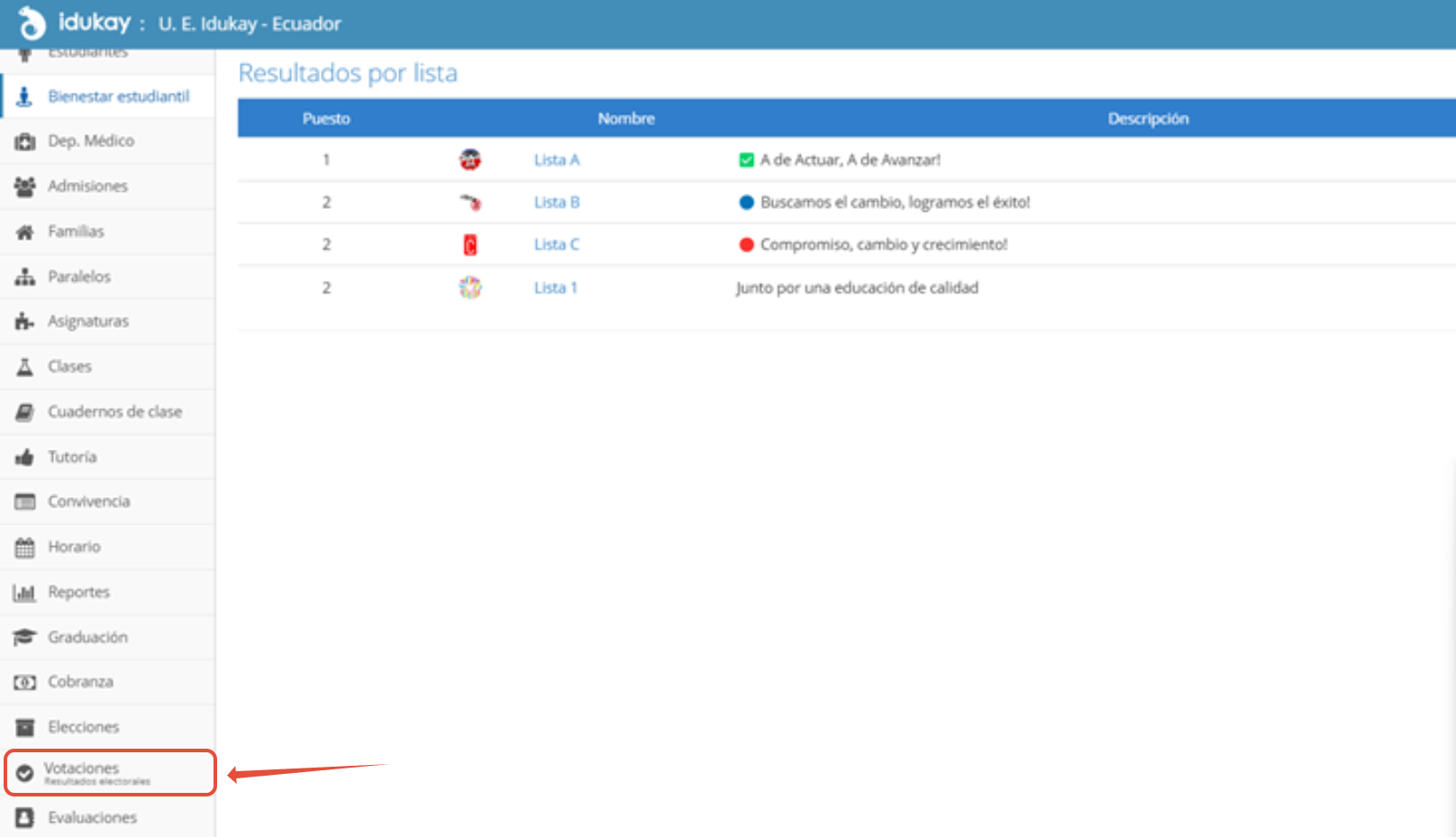
Task: Click the green check mark beside Lista A description
Action: coord(746,160)
